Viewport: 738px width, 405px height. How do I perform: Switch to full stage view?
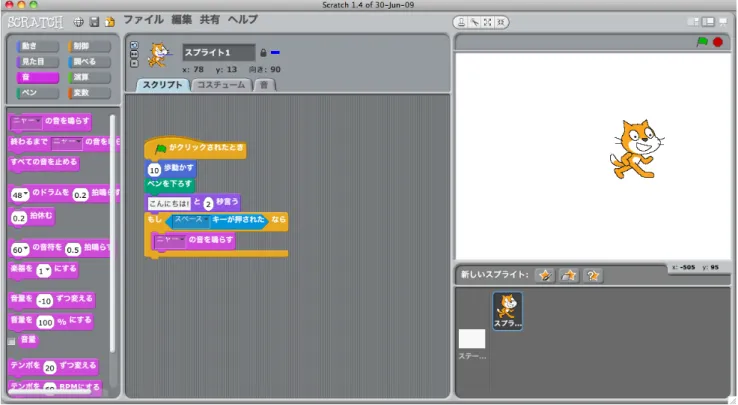pyautogui.click(x=708, y=22)
